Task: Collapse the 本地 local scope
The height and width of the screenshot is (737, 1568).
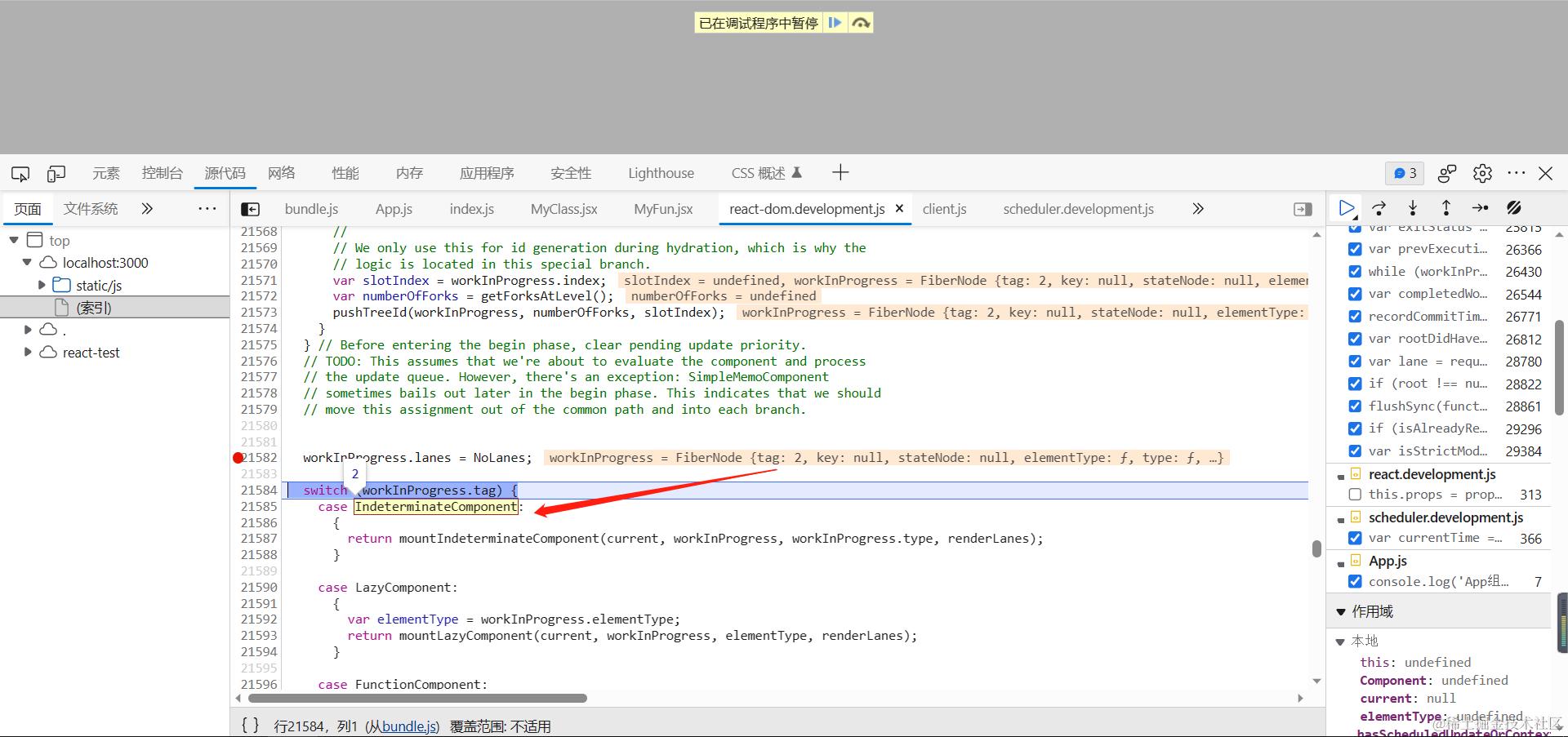Action: (x=1340, y=642)
